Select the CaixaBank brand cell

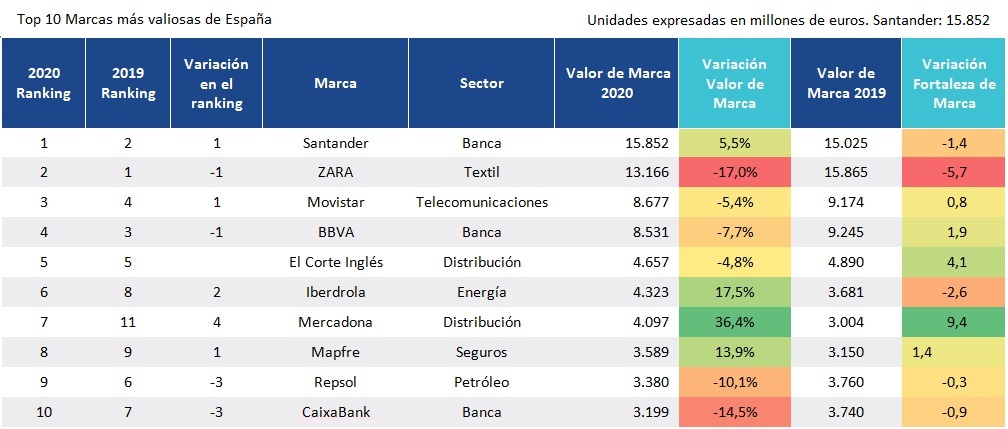[335, 412]
